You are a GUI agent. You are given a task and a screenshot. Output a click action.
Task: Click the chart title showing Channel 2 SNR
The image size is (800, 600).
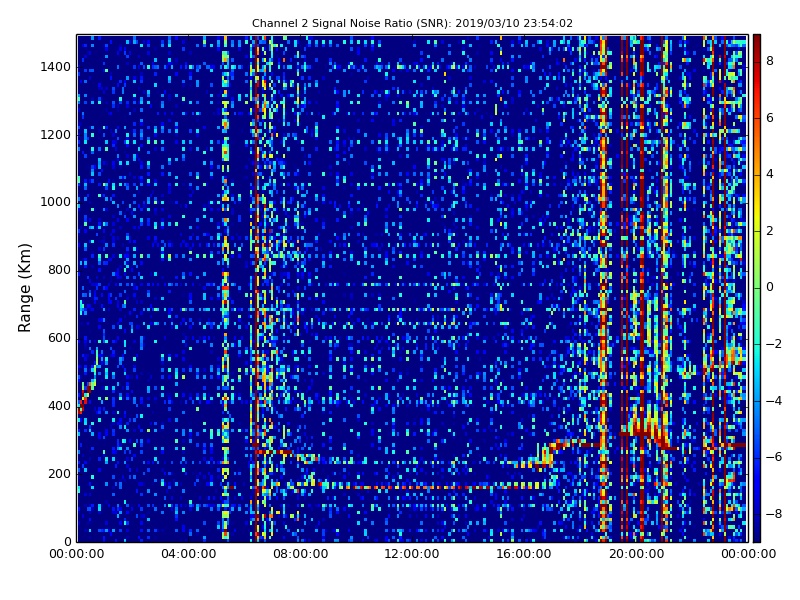tap(412, 23)
